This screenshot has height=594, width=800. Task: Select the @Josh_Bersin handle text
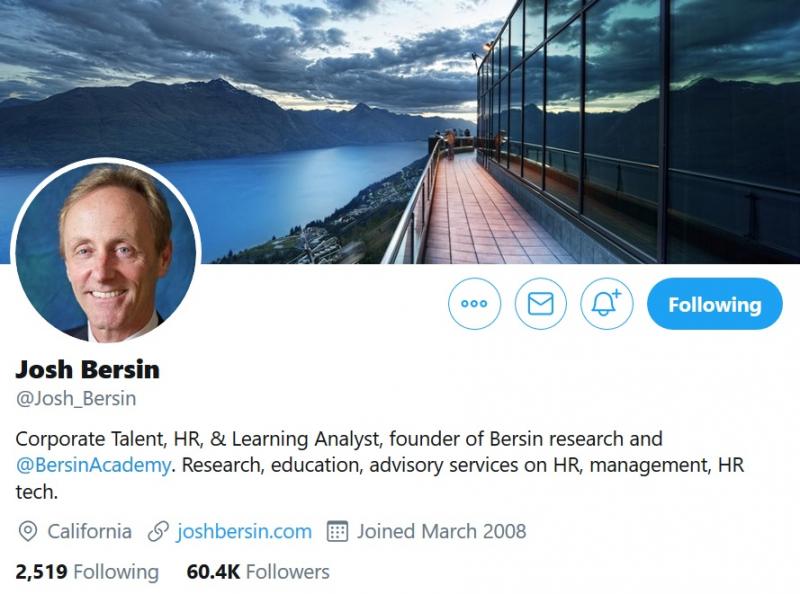click(76, 399)
